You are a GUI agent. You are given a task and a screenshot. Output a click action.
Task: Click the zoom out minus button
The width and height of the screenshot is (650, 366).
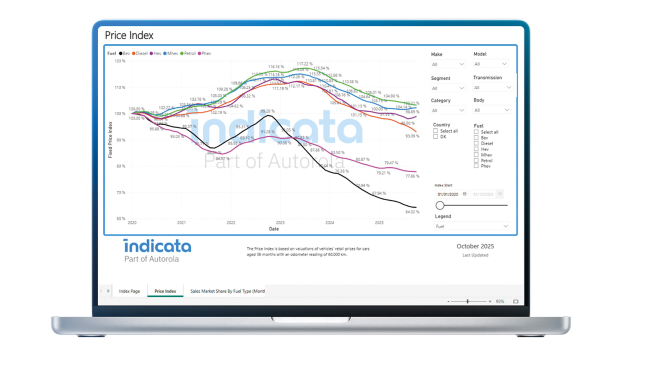(449, 301)
